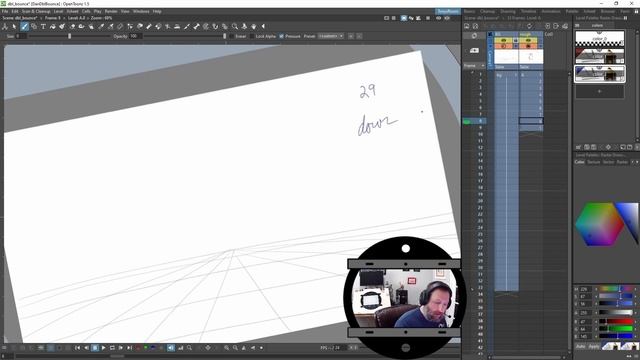Select the Rotate tool
The width and height of the screenshot is (640, 360).
coord(244,27)
